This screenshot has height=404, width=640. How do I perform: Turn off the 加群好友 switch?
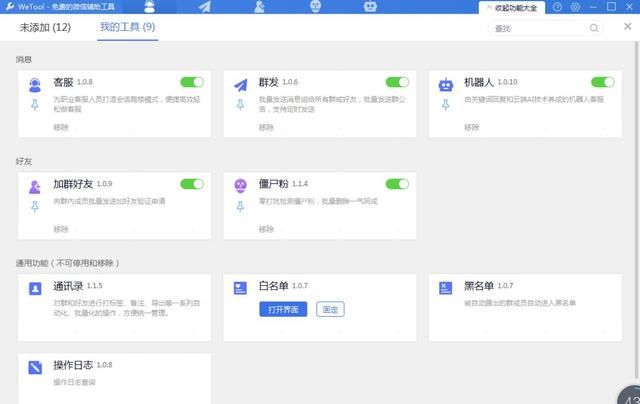[192, 184]
